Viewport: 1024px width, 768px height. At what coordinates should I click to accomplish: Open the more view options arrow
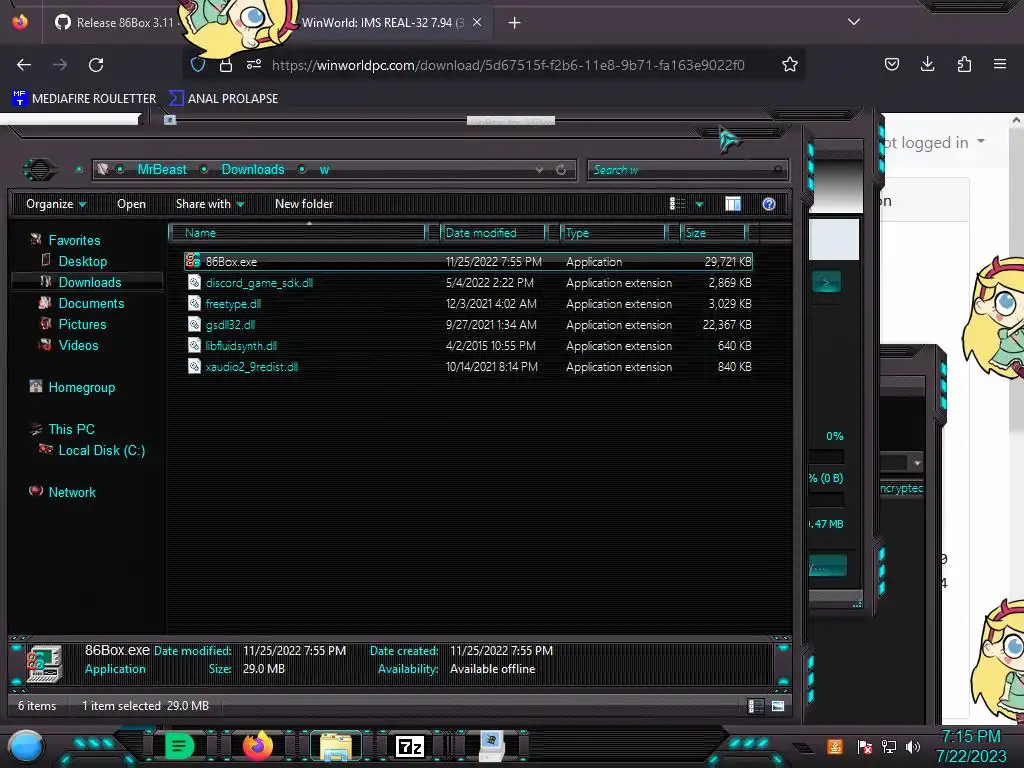click(699, 204)
